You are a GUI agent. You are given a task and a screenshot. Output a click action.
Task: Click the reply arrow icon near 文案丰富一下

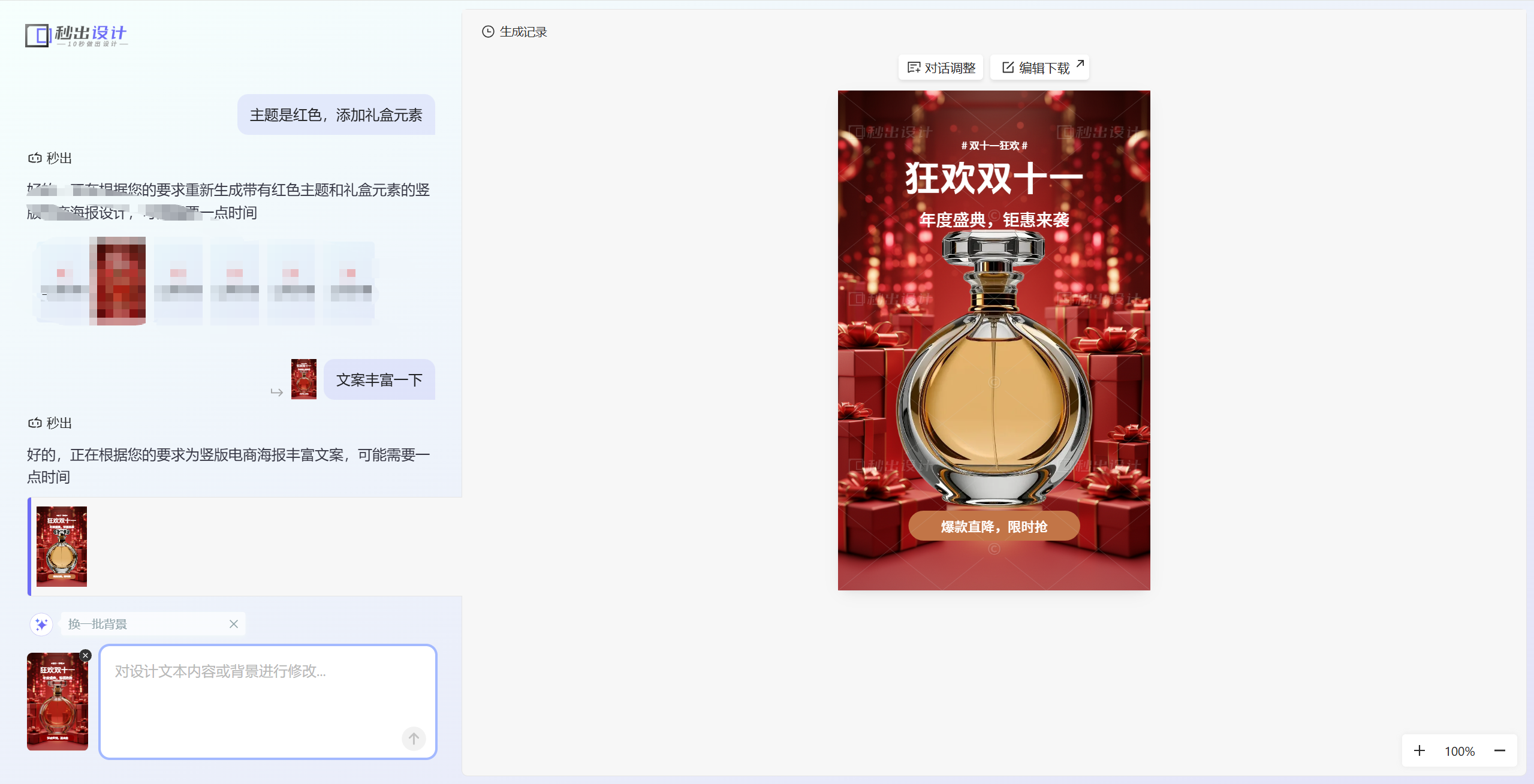click(x=276, y=392)
